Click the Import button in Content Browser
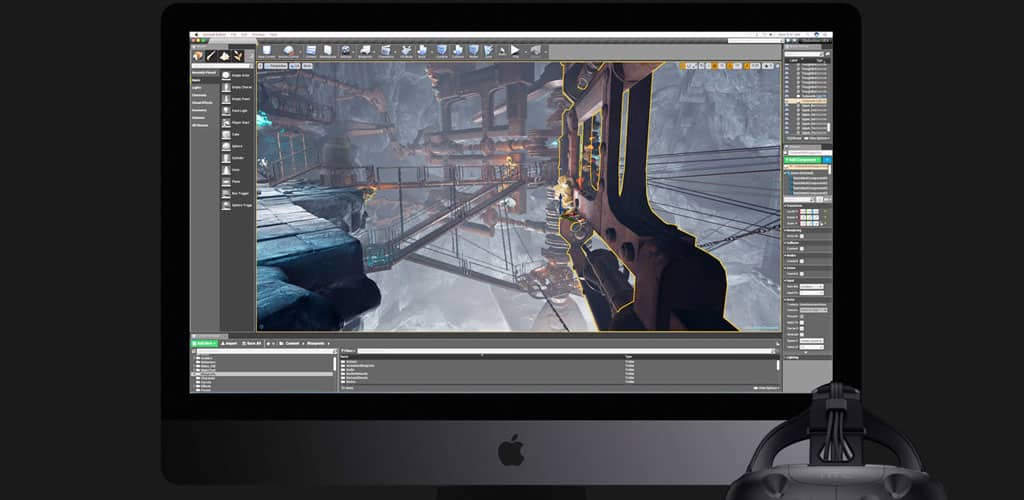Image resolution: width=1024 pixels, height=500 pixels. 229,343
